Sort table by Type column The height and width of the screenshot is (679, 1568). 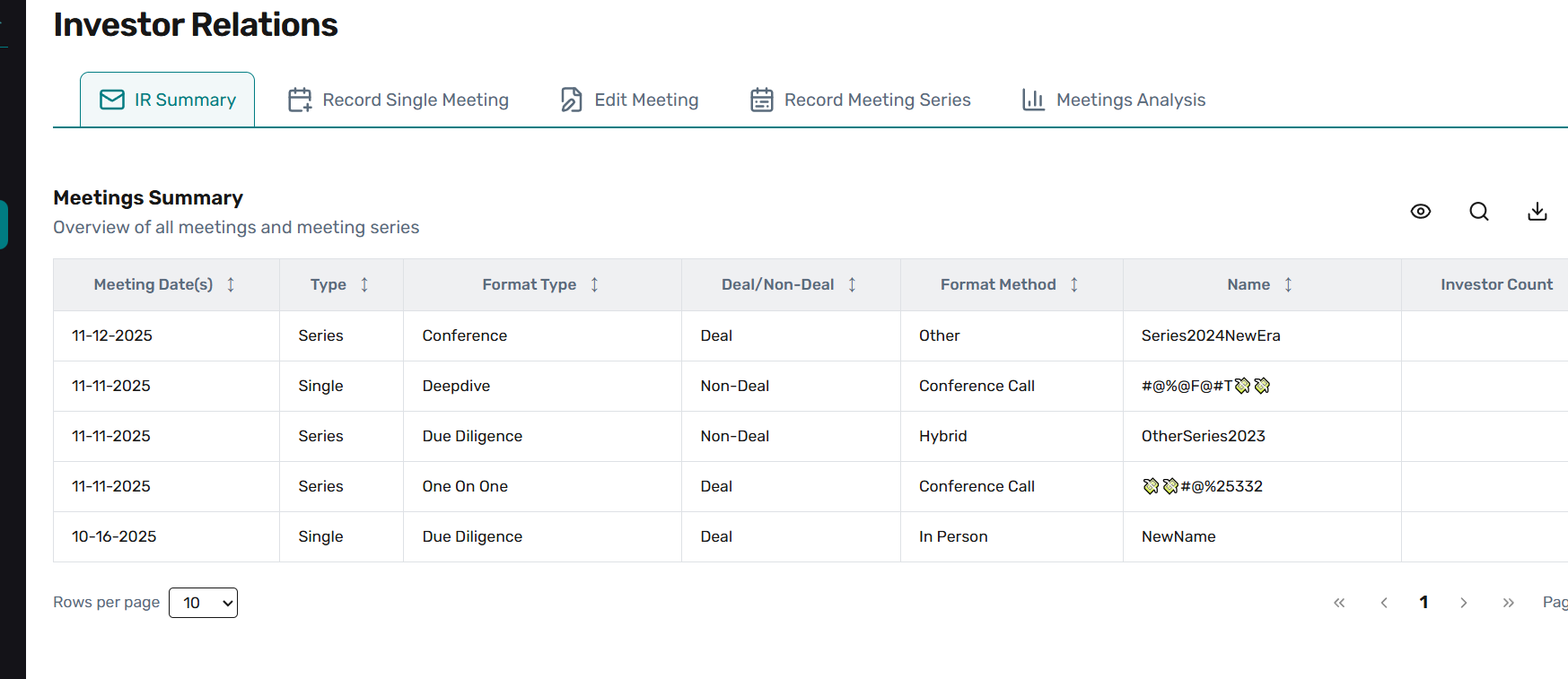[364, 284]
